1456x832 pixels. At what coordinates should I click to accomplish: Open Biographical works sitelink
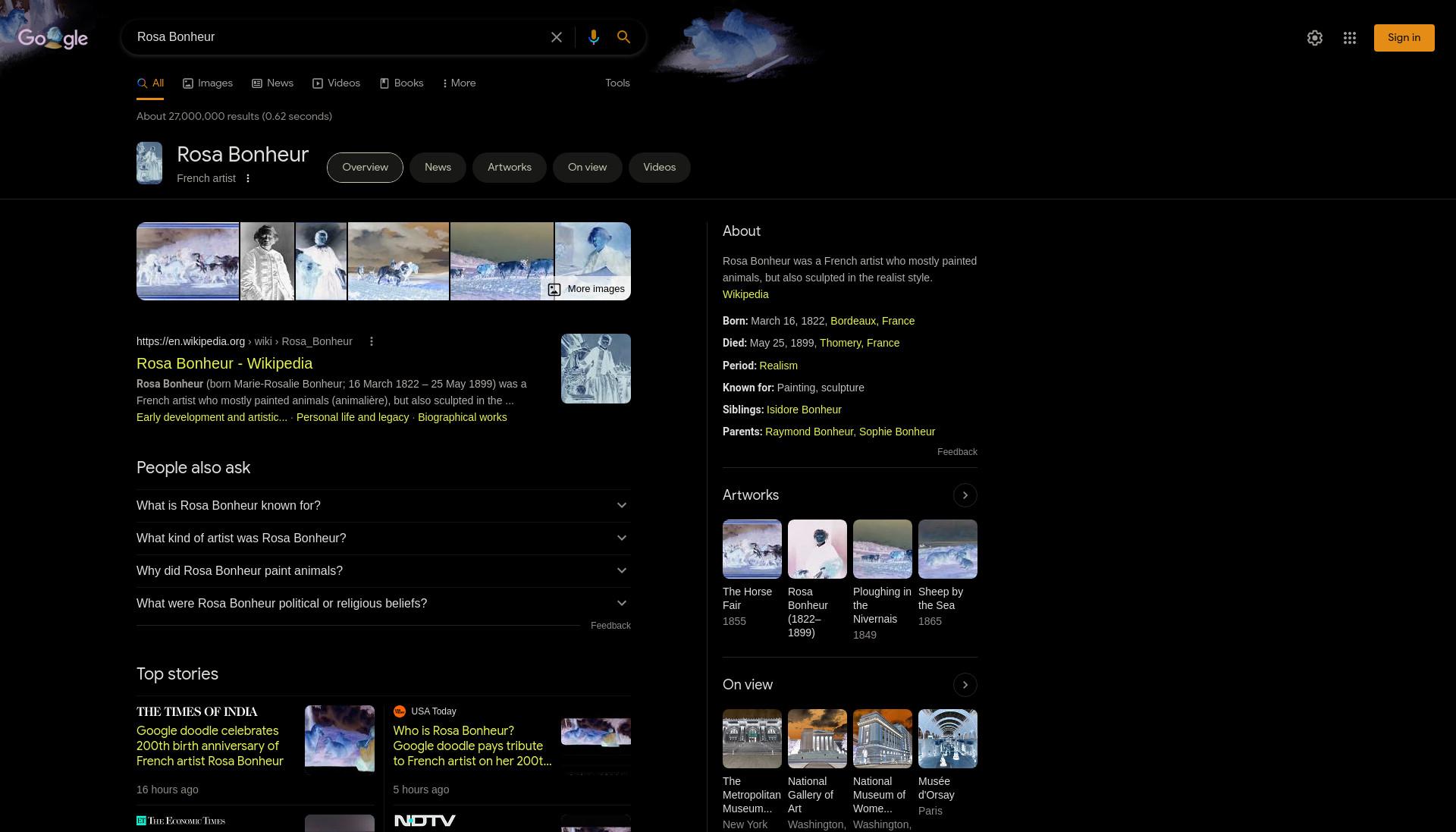pyautogui.click(x=463, y=417)
